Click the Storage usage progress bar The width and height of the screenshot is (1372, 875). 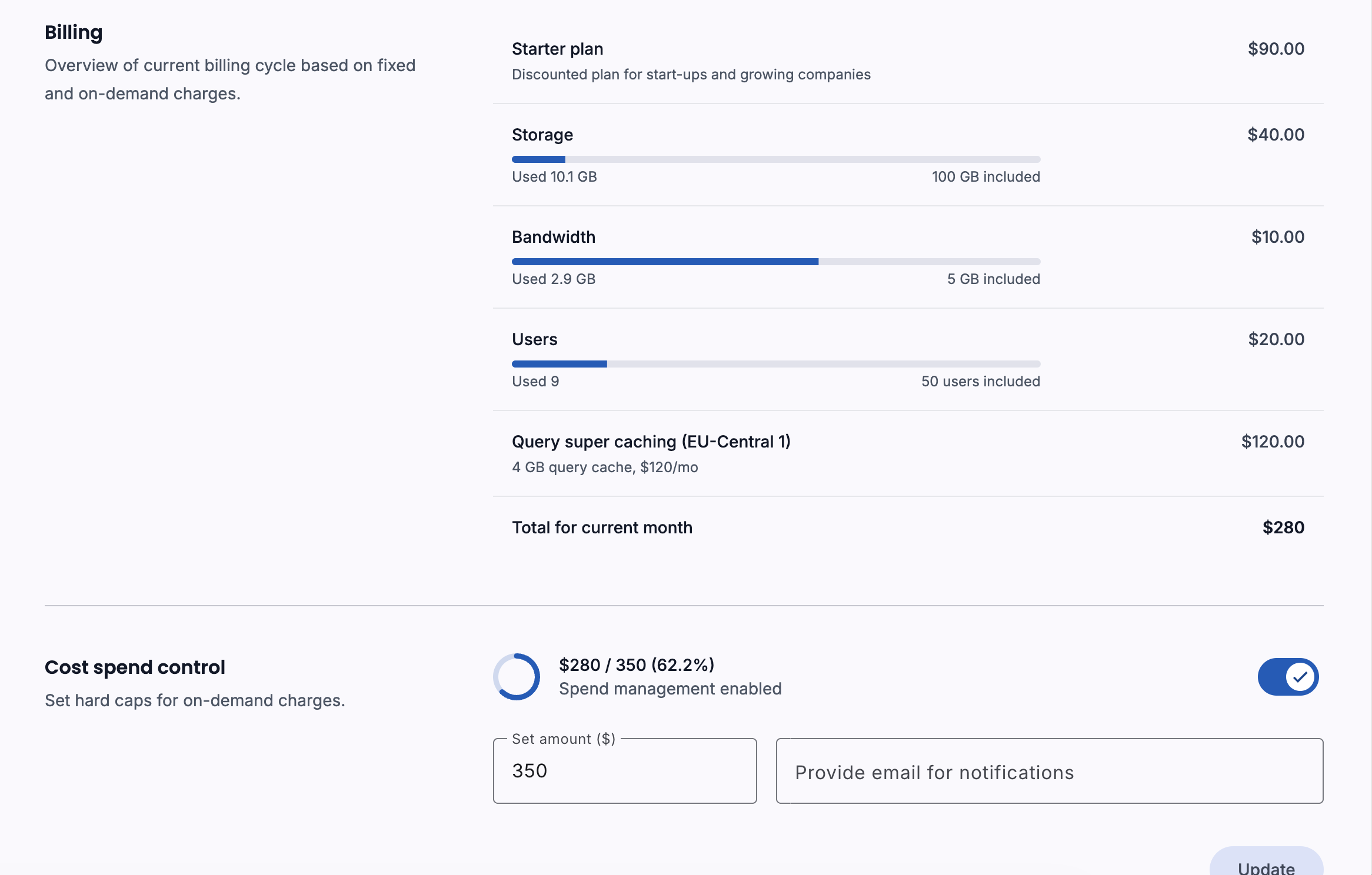[776, 159]
